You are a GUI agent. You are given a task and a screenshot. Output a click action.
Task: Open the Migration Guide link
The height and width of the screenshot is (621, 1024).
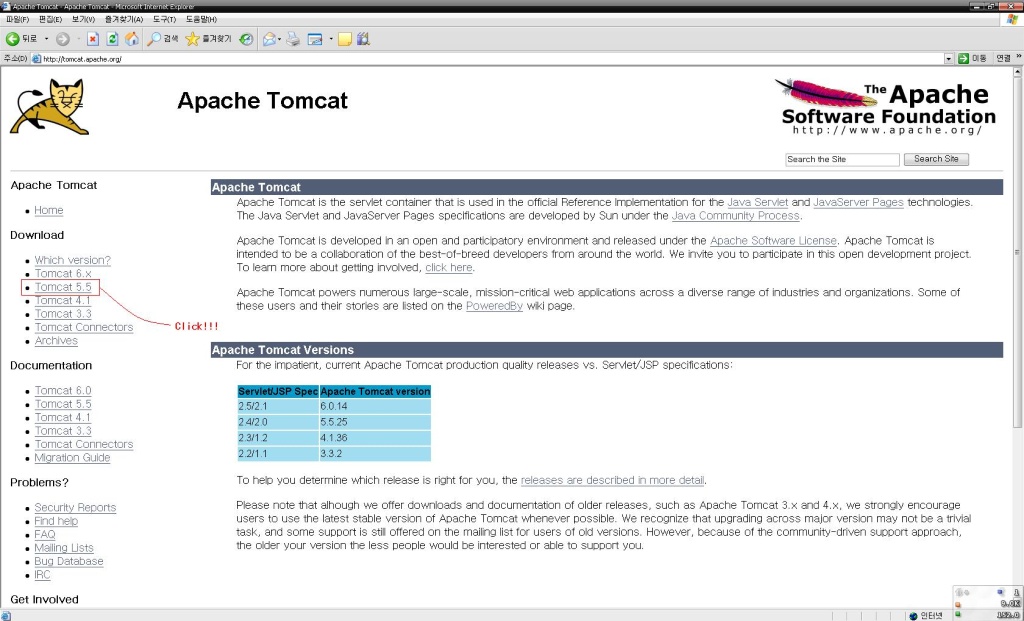pos(72,458)
